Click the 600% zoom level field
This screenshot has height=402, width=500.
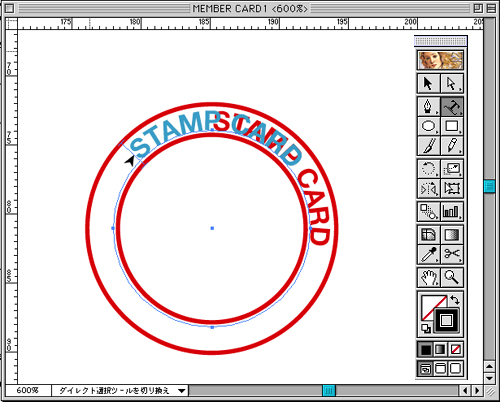click(x=28, y=390)
